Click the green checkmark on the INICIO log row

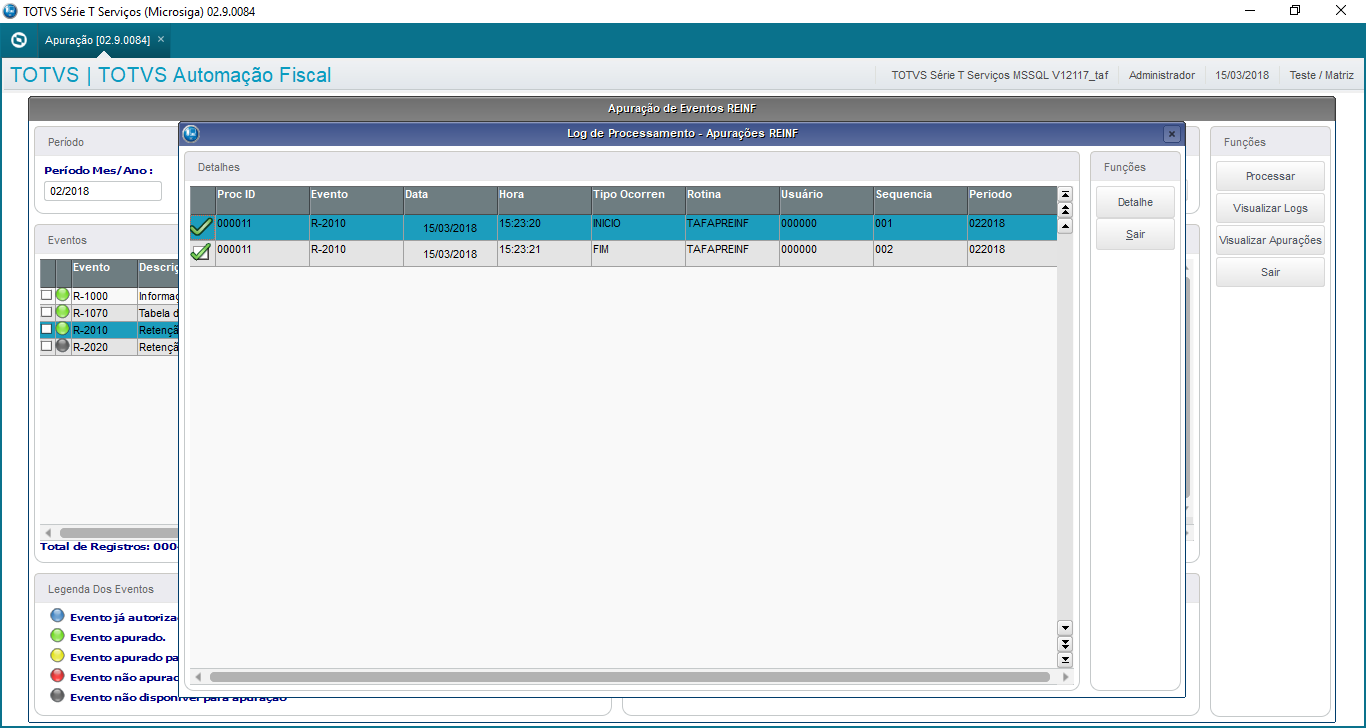pyautogui.click(x=201, y=227)
